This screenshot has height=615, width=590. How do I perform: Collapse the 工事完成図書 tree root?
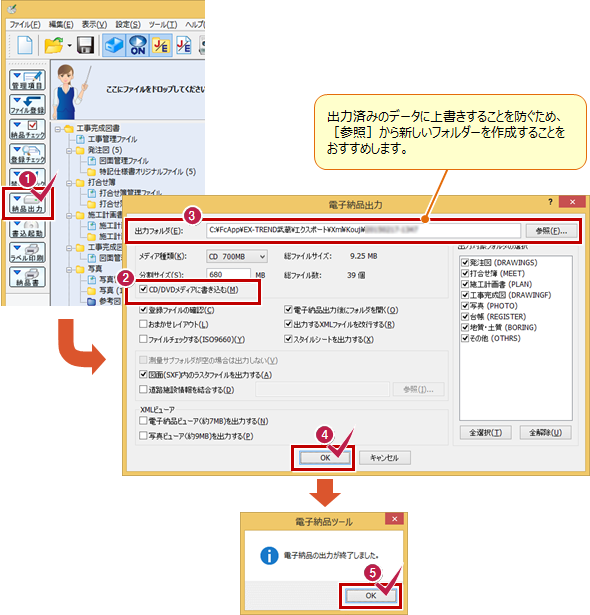click(x=58, y=129)
